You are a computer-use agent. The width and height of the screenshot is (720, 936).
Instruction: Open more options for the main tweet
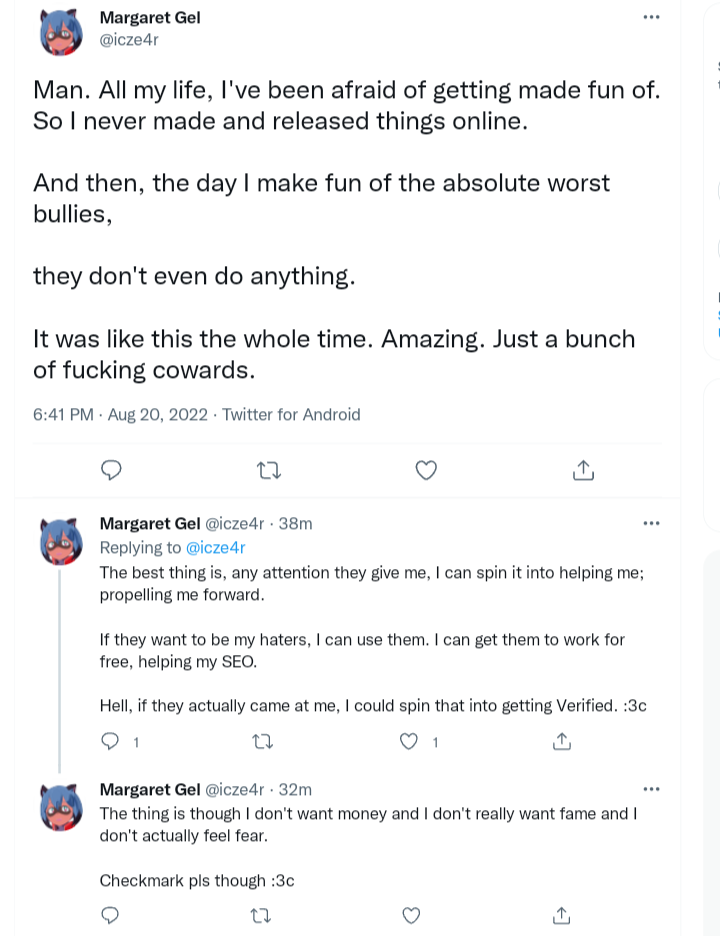click(651, 17)
